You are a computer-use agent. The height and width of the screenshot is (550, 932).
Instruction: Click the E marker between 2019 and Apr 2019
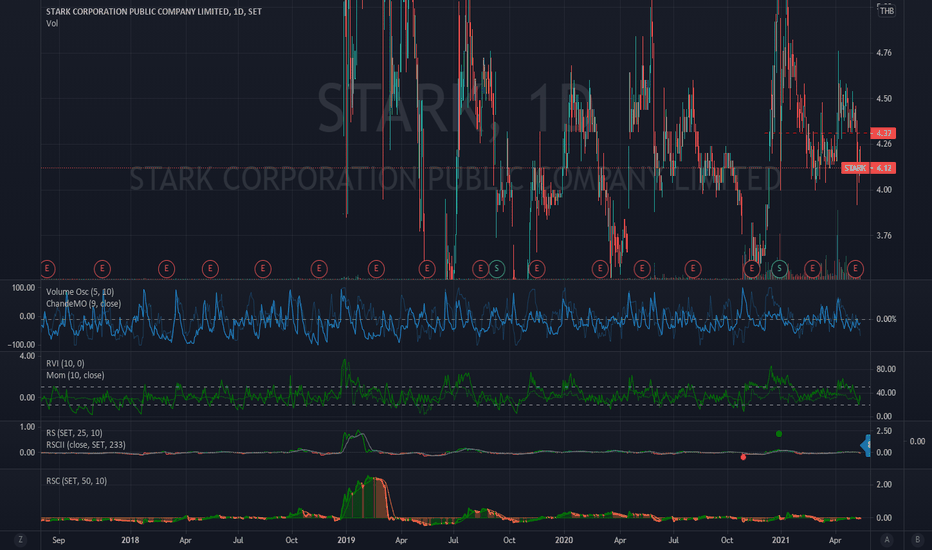point(376,269)
